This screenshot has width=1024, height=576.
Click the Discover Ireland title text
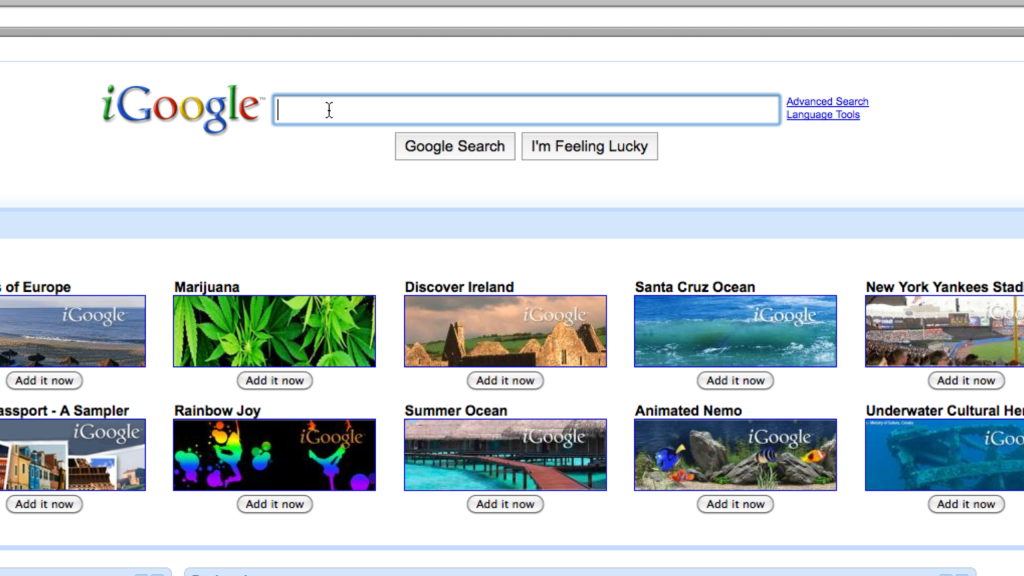point(459,287)
